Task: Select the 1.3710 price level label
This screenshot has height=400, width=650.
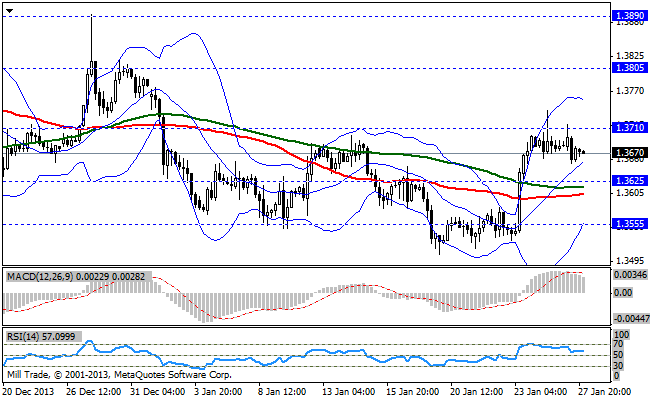Action: (630, 127)
